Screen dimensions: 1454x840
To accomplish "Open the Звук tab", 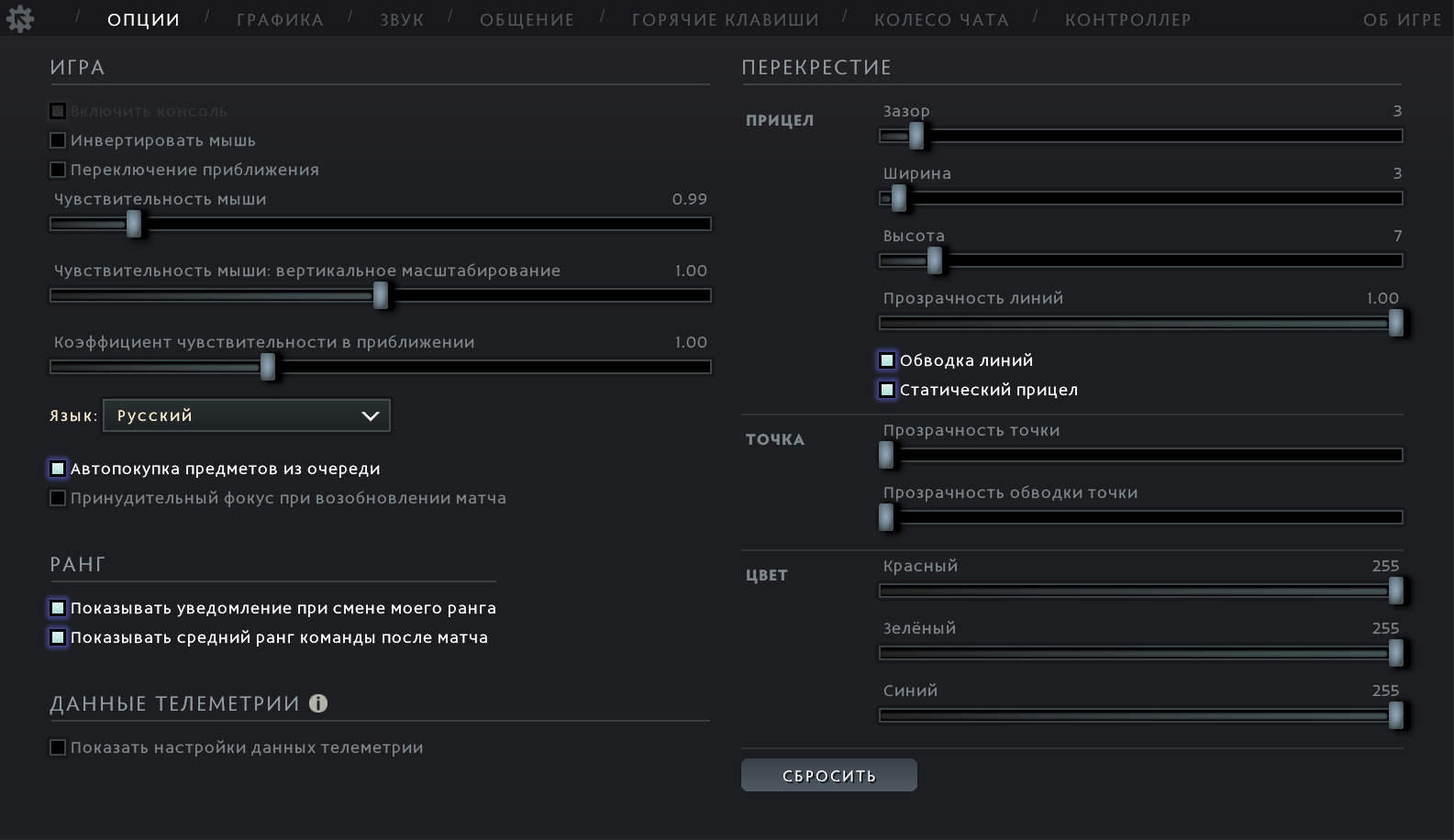I will [402, 19].
